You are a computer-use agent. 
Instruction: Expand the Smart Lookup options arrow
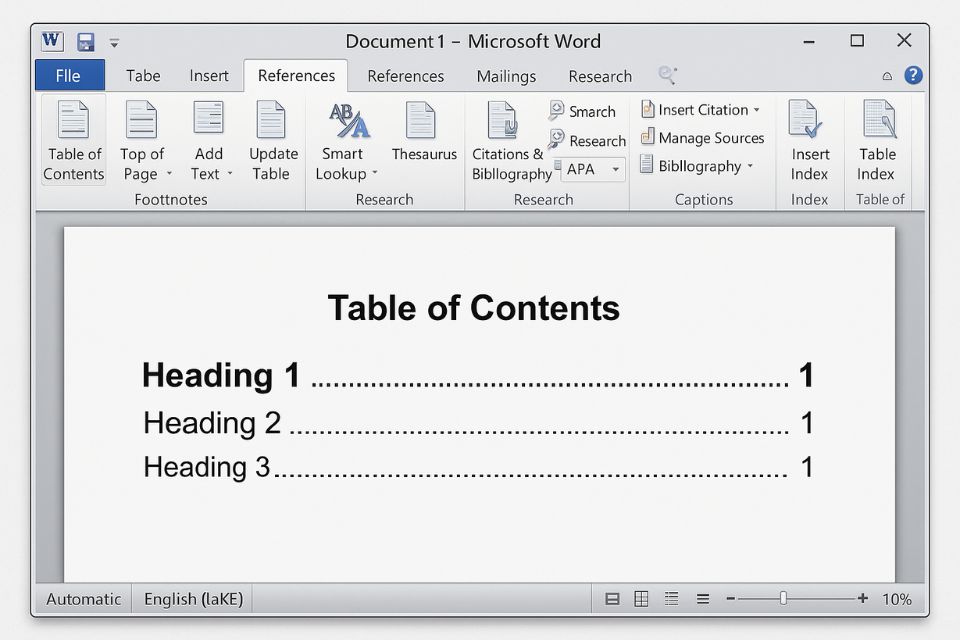coord(374,172)
